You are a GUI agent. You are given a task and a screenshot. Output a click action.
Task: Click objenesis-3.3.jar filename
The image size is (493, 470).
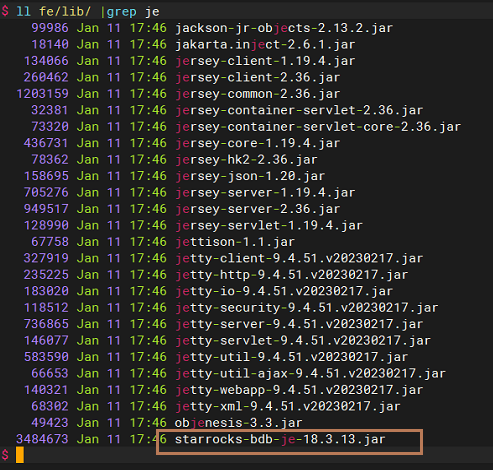click(x=239, y=423)
